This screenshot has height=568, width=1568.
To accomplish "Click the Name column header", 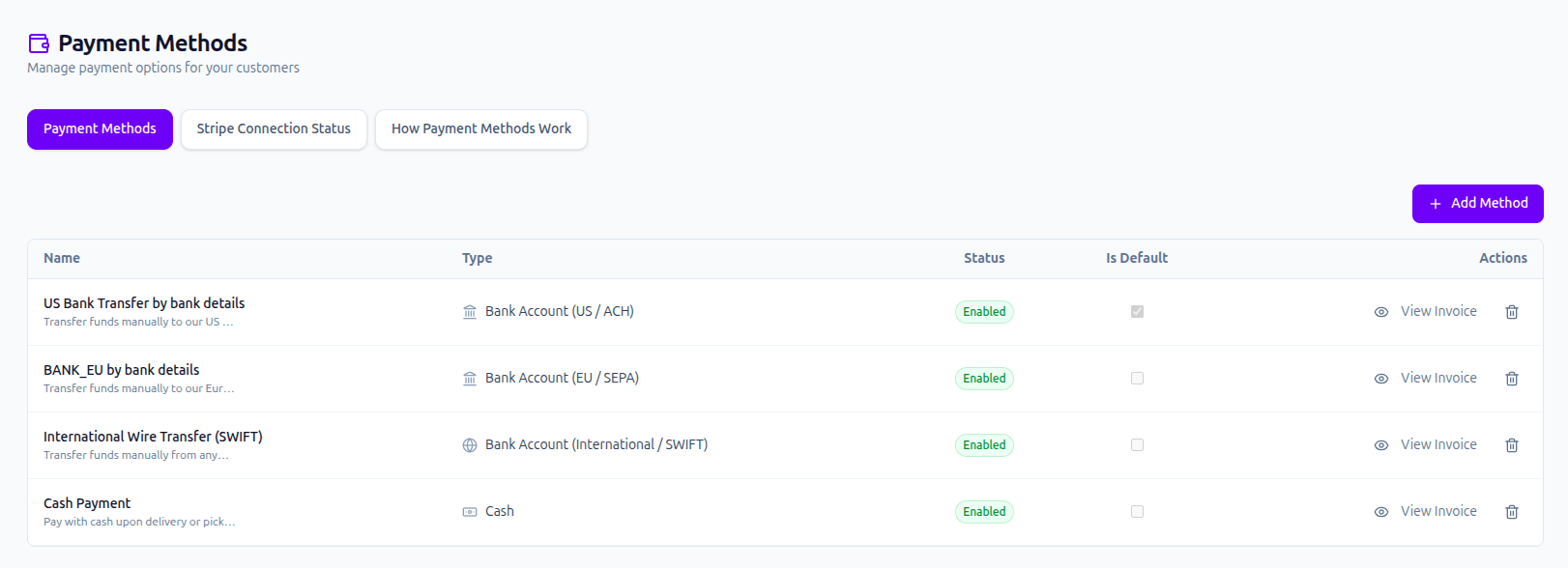I will point(62,258).
